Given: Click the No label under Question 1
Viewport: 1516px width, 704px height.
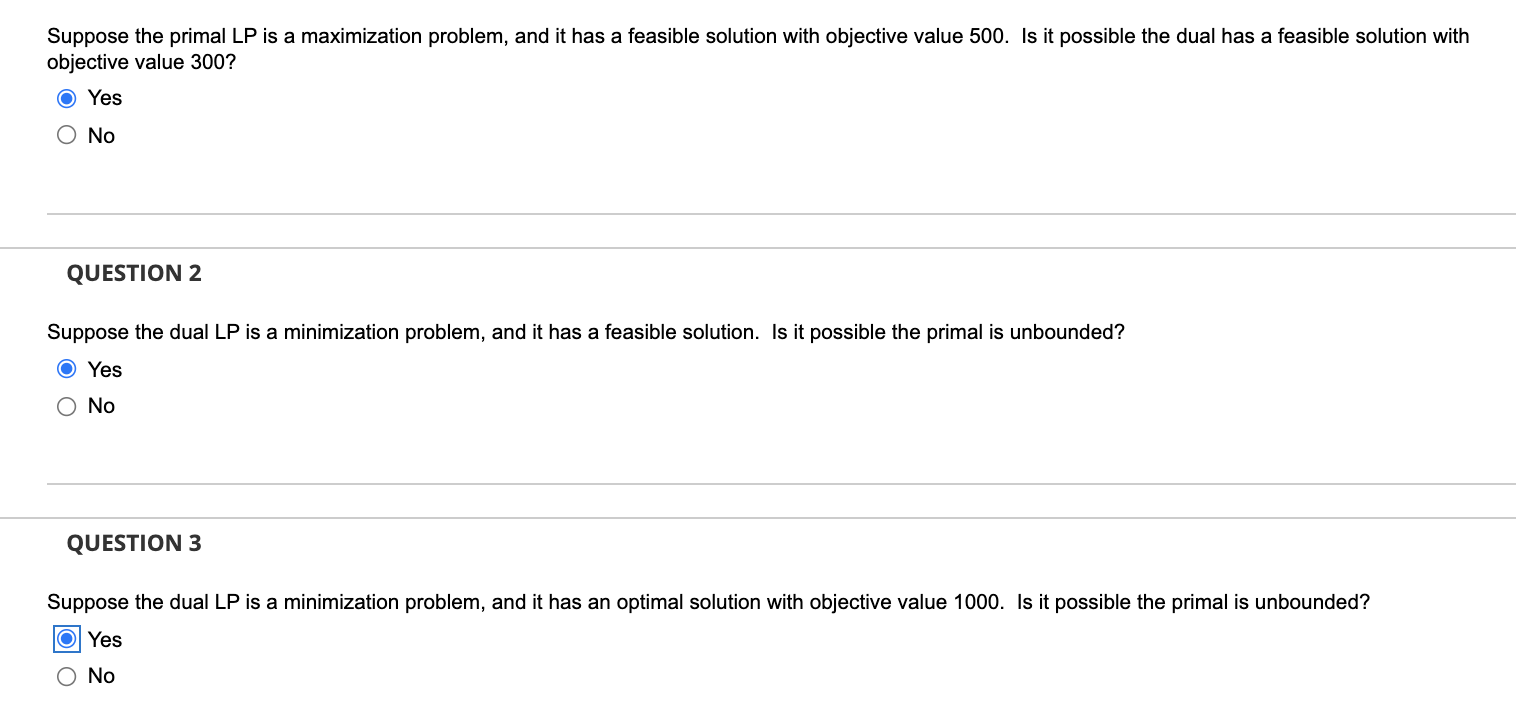Looking at the screenshot, I should (101, 135).
